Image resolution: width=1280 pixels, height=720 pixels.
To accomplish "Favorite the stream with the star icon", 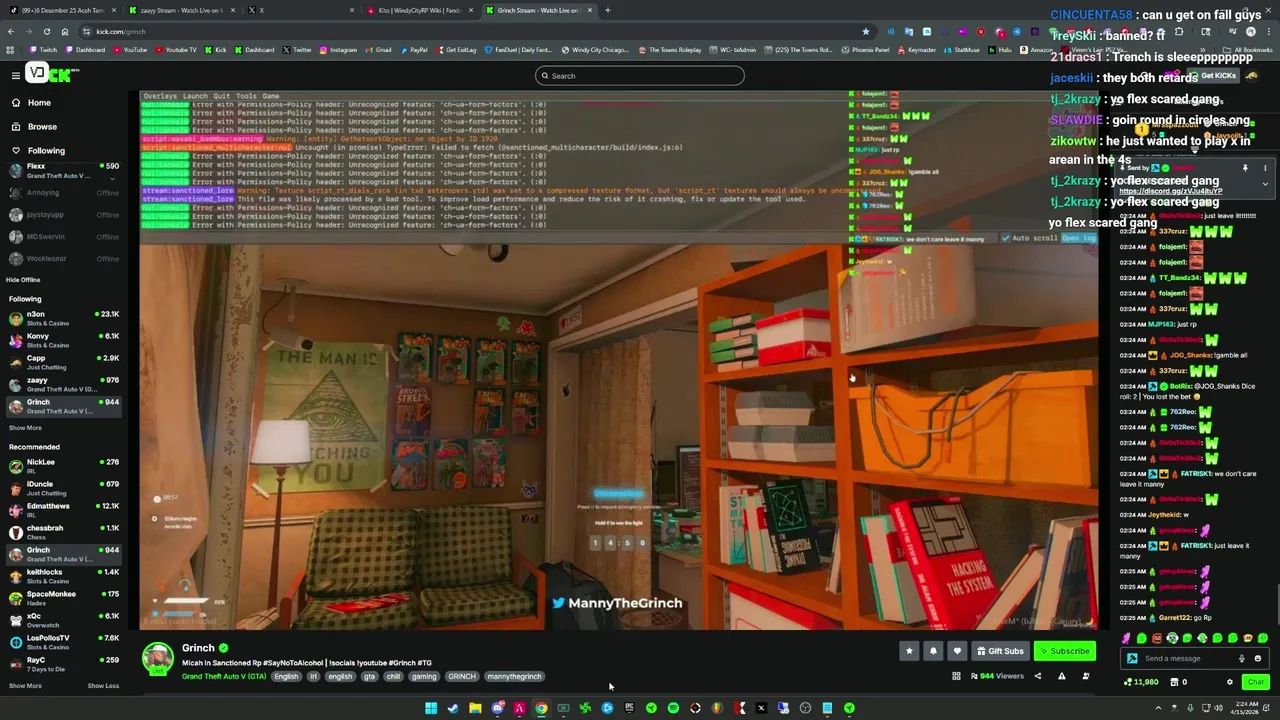I will [x=909, y=651].
